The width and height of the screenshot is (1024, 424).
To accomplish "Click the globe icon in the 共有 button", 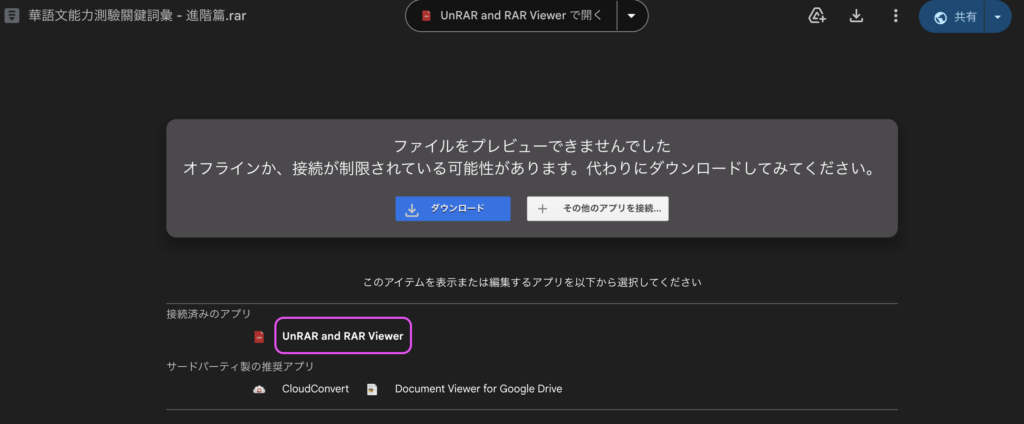I will coord(940,17).
